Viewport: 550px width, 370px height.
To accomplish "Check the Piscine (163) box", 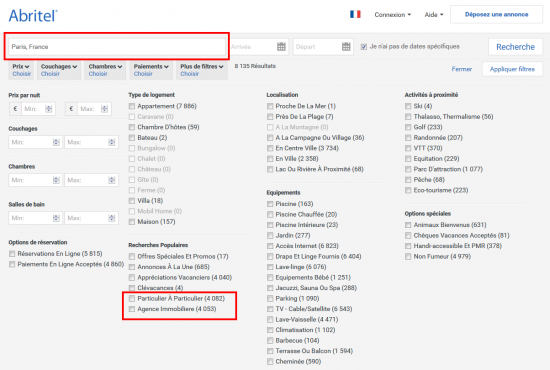I will (270, 204).
